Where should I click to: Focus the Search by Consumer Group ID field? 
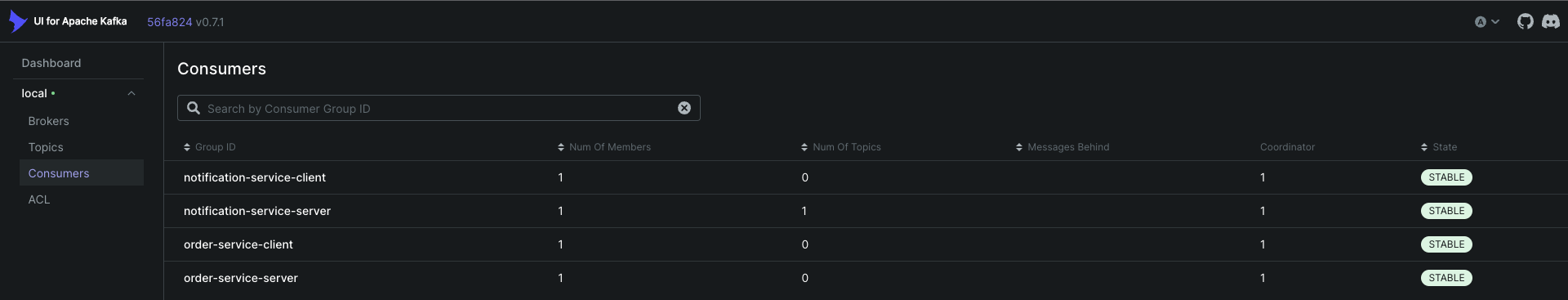(x=439, y=108)
